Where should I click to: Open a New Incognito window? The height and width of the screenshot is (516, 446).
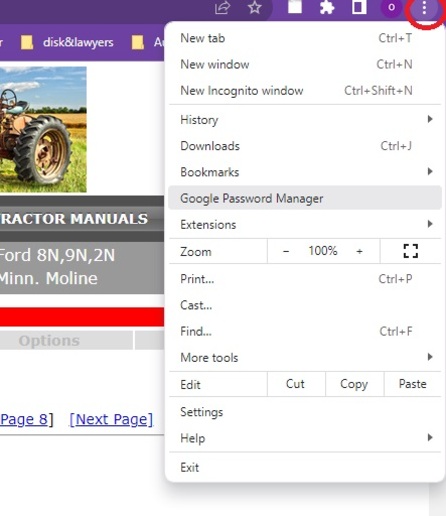pyautogui.click(x=305, y=90)
